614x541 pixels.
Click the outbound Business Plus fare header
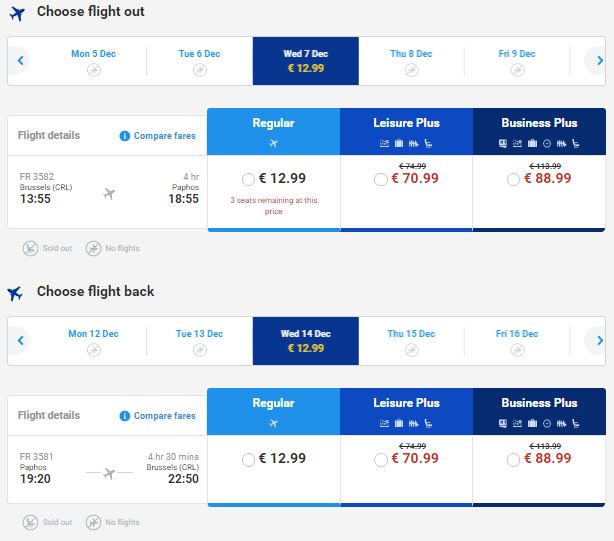(539, 132)
